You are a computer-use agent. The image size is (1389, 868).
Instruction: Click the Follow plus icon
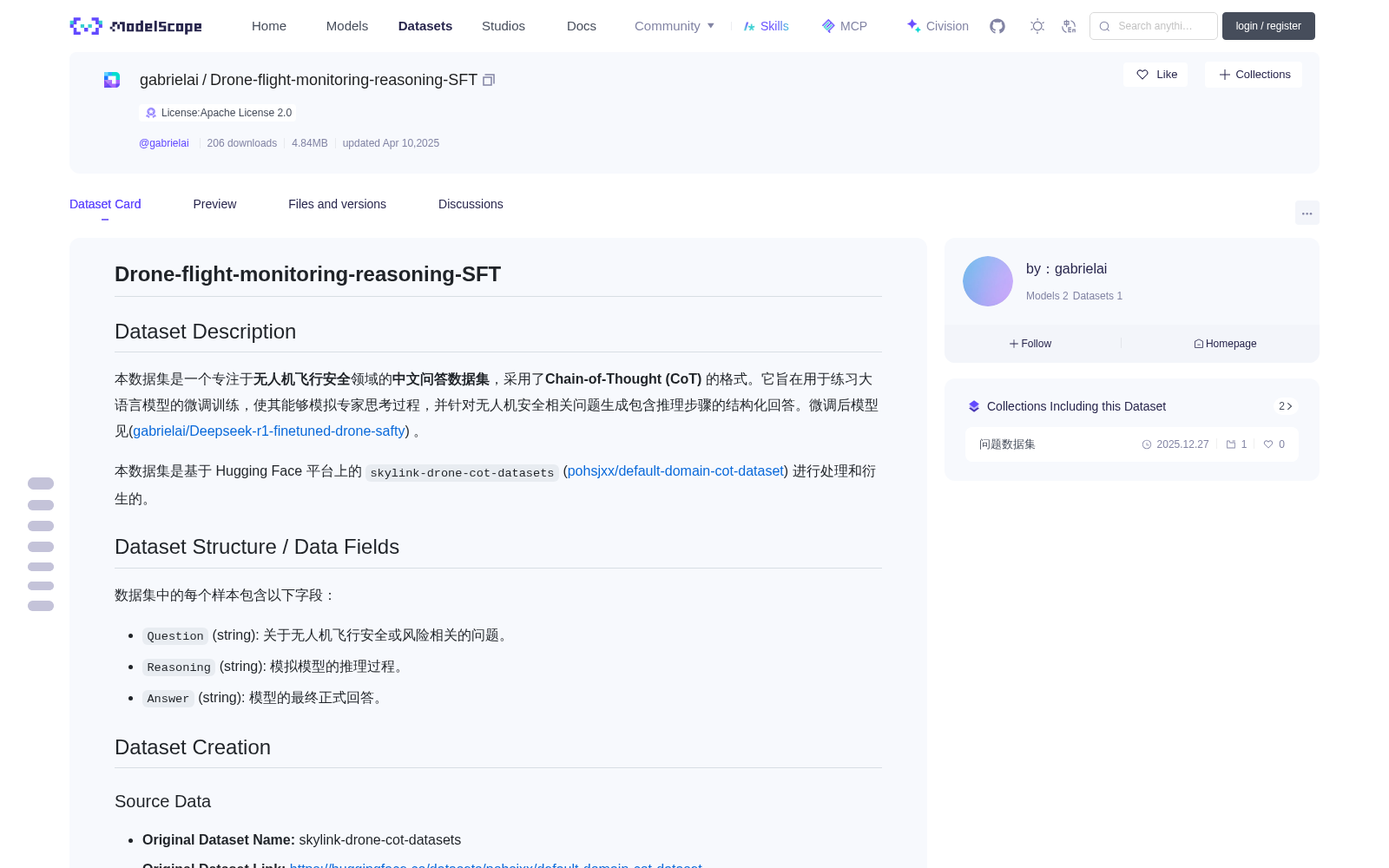tap(1014, 344)
